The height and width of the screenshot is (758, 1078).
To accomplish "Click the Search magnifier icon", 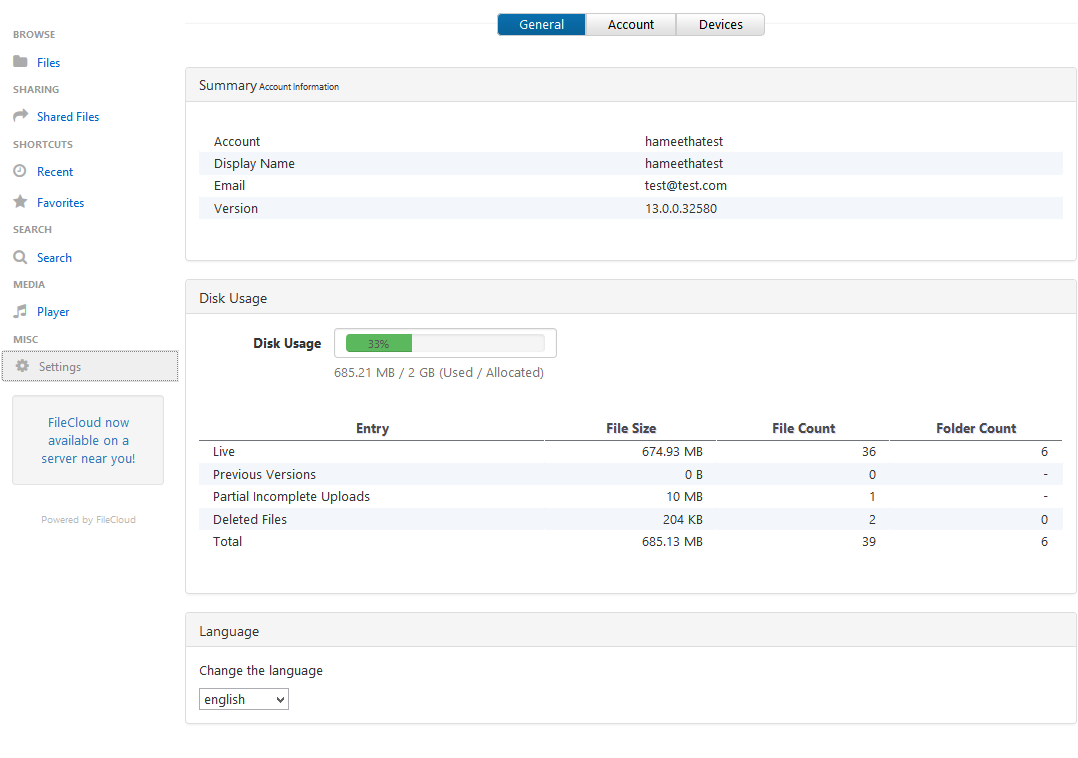I will point(21,257).
